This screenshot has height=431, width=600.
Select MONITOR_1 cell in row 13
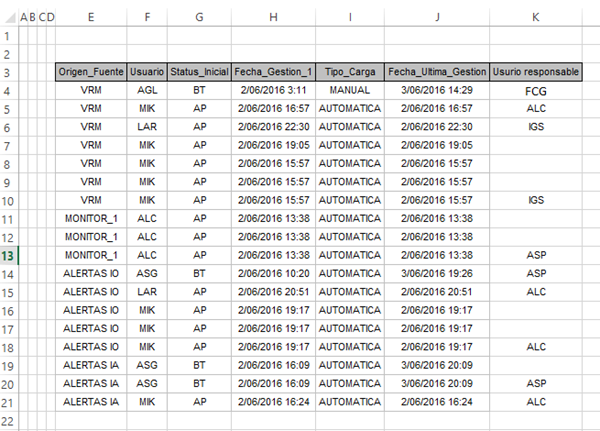click(x=91, y=255)
